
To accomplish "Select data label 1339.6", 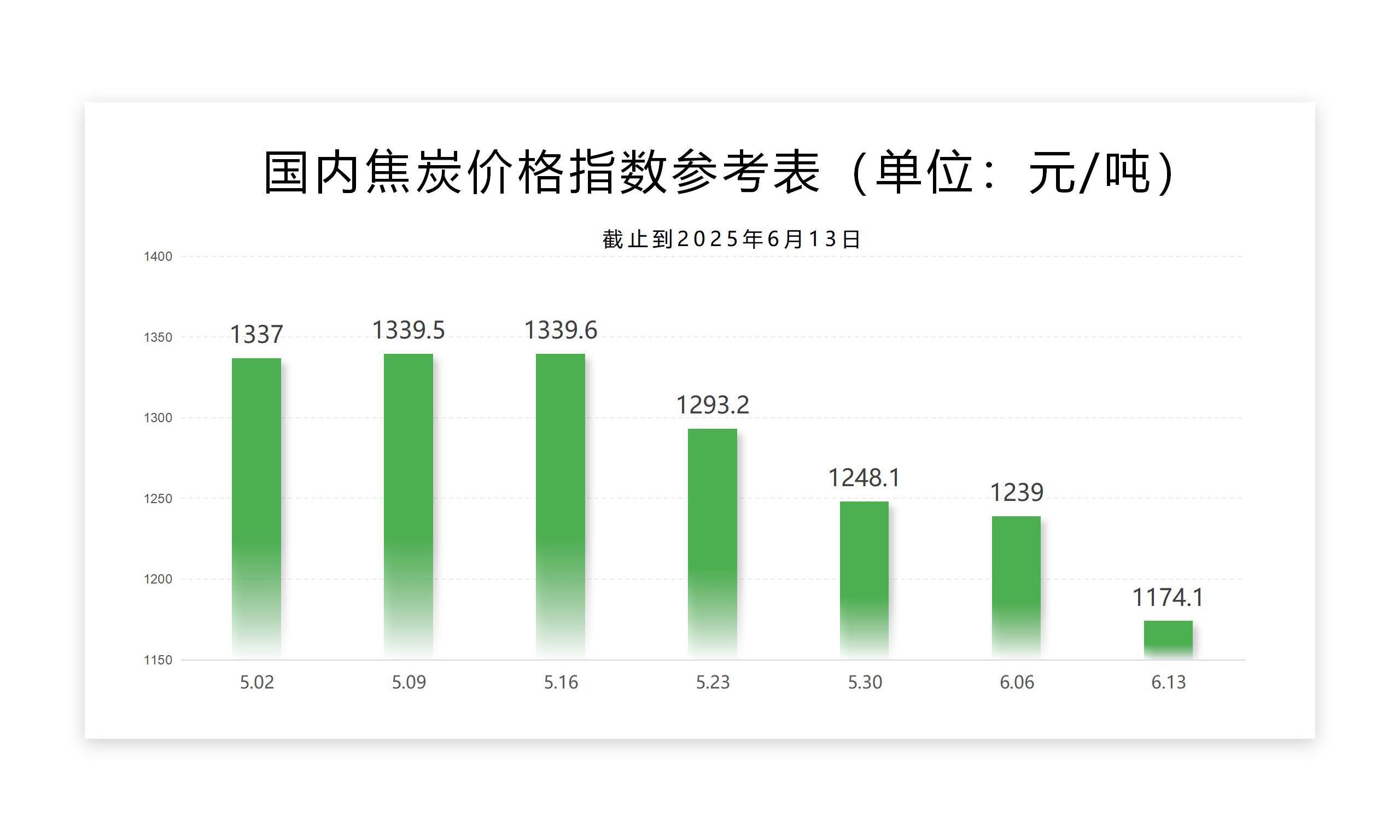I will 560,330.
